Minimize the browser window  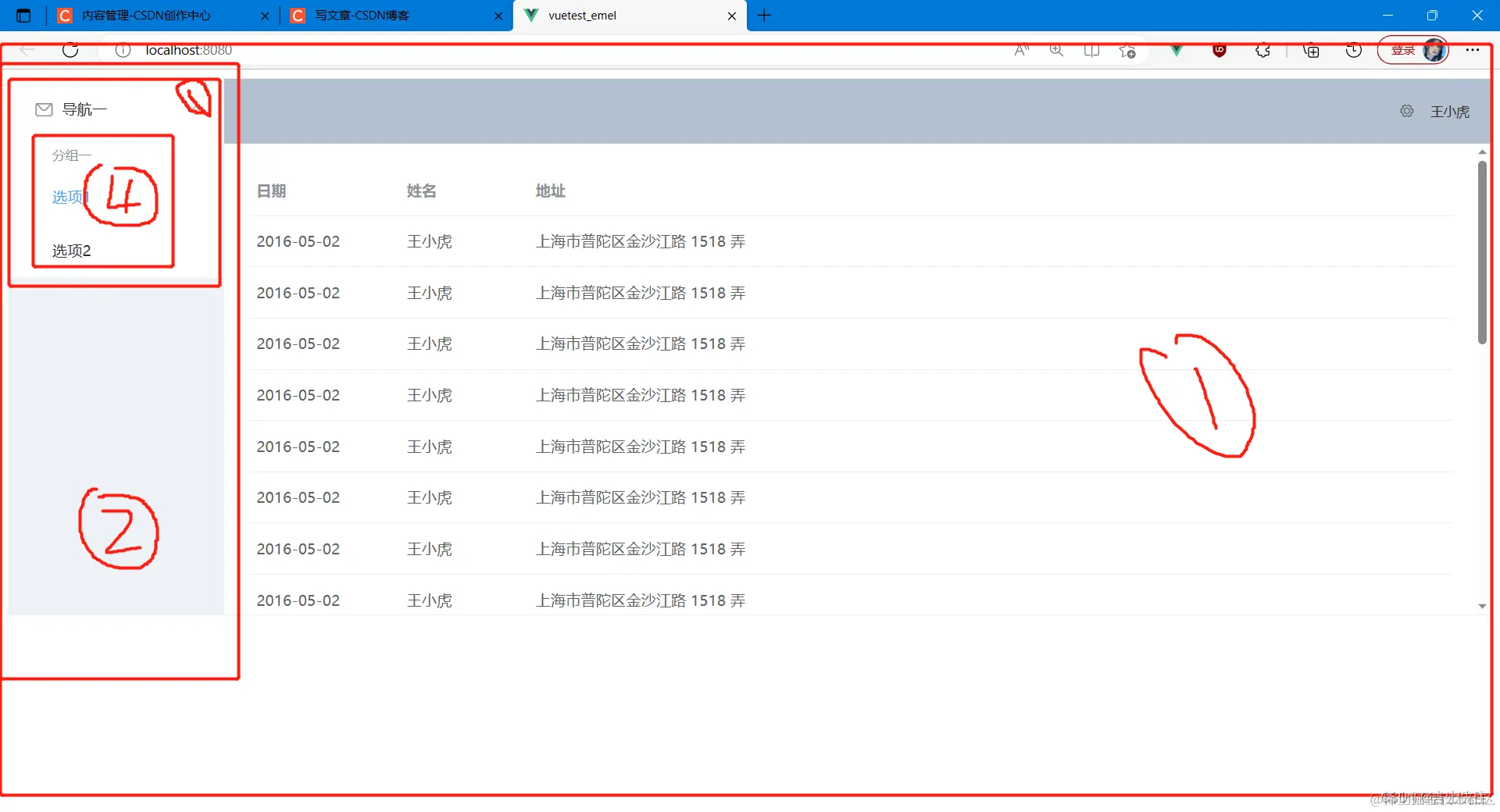[x=1387, y=16]
